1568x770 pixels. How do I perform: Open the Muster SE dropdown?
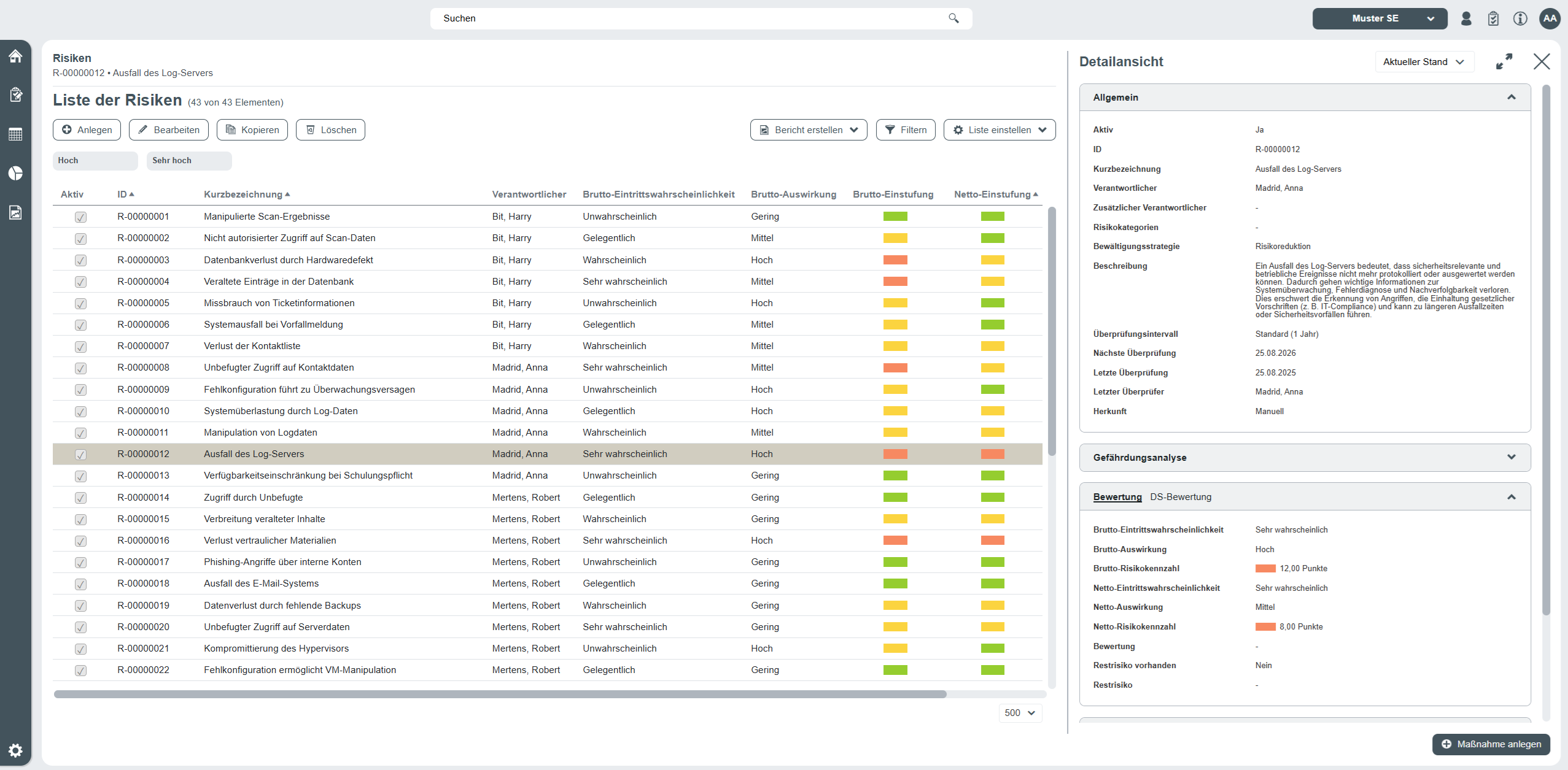[x=1379, y=18]
